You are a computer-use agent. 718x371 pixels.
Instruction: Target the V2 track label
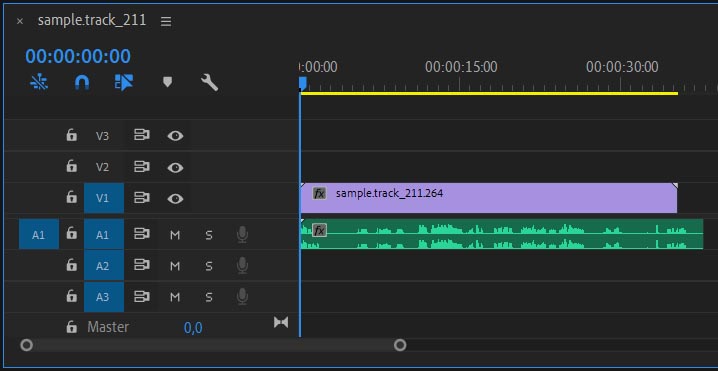103,167
